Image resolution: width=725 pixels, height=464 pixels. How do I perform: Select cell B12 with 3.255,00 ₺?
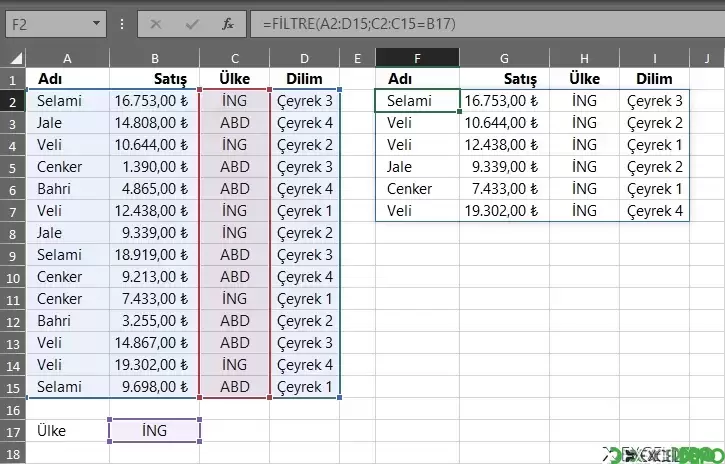coord(154,321)
